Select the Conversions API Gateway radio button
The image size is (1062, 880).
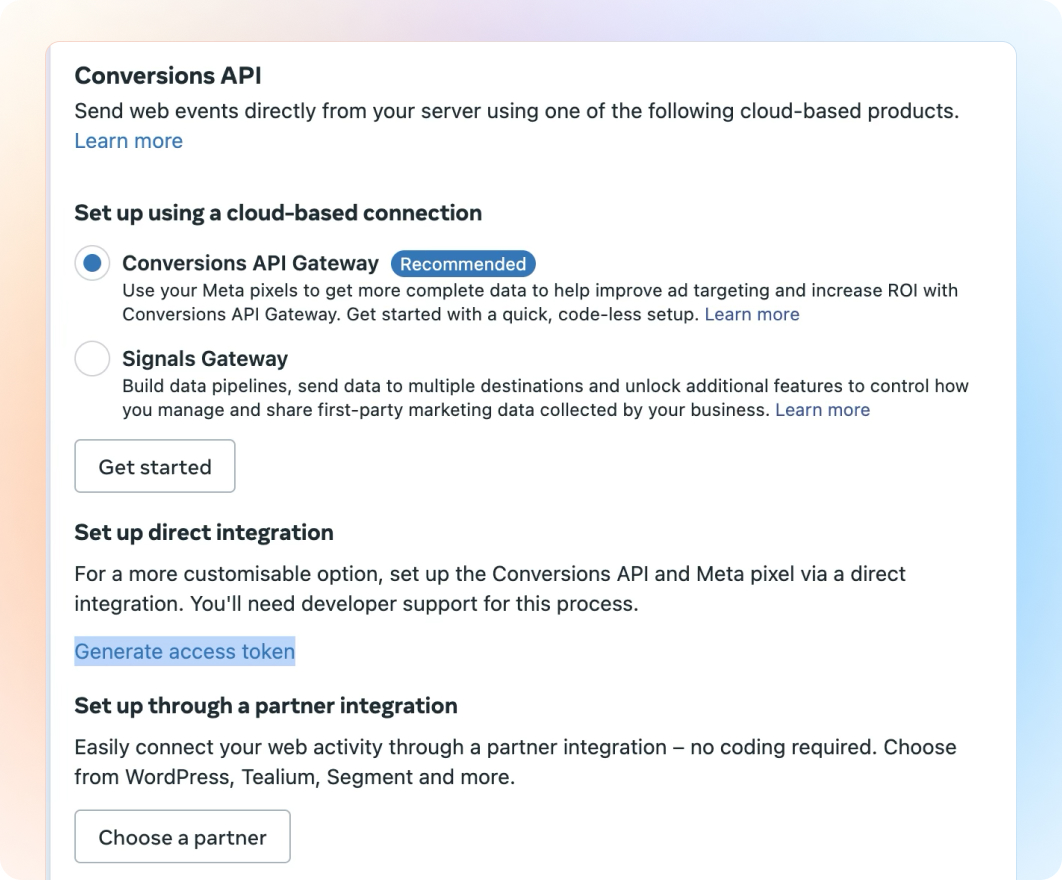(x=92, y=264)
